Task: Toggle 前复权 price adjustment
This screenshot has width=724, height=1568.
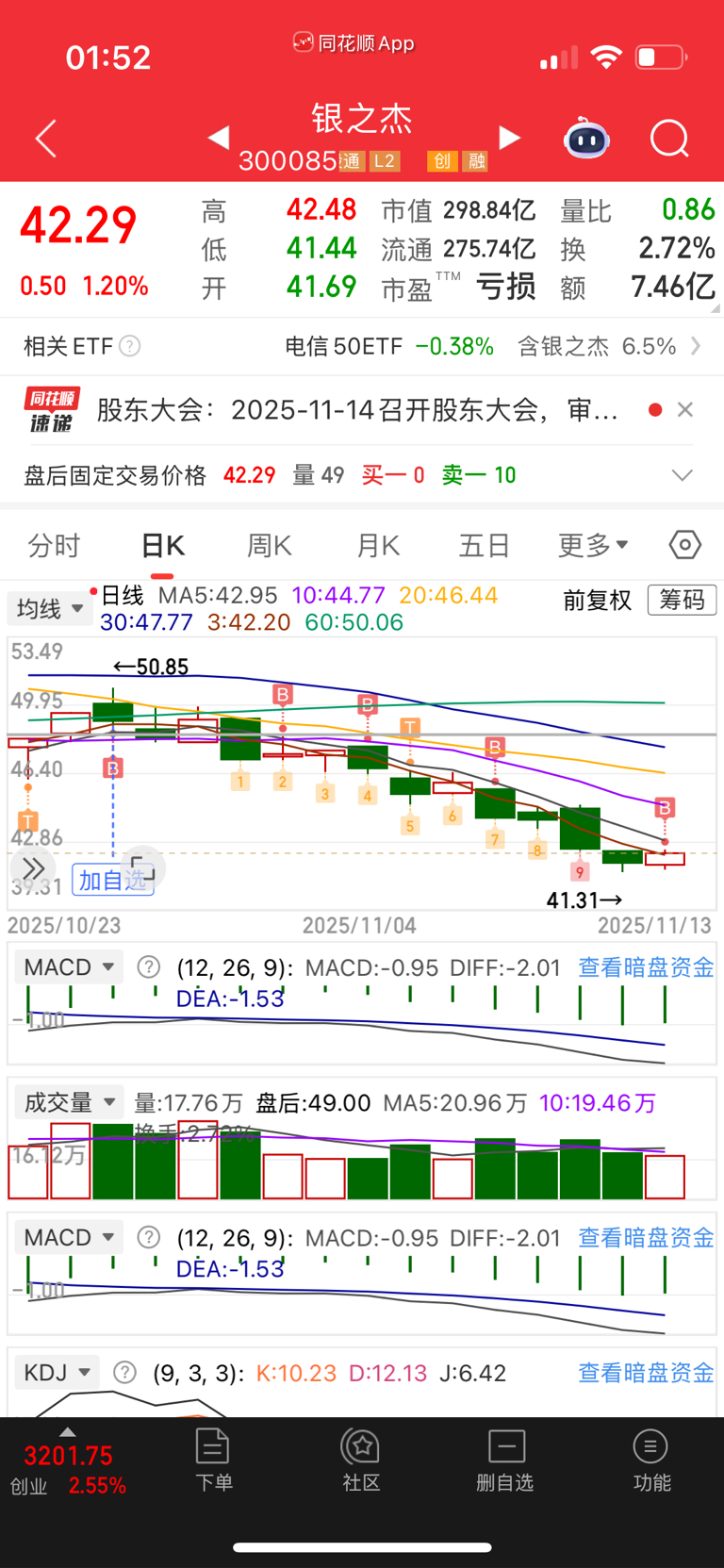Action: (597, 601)
